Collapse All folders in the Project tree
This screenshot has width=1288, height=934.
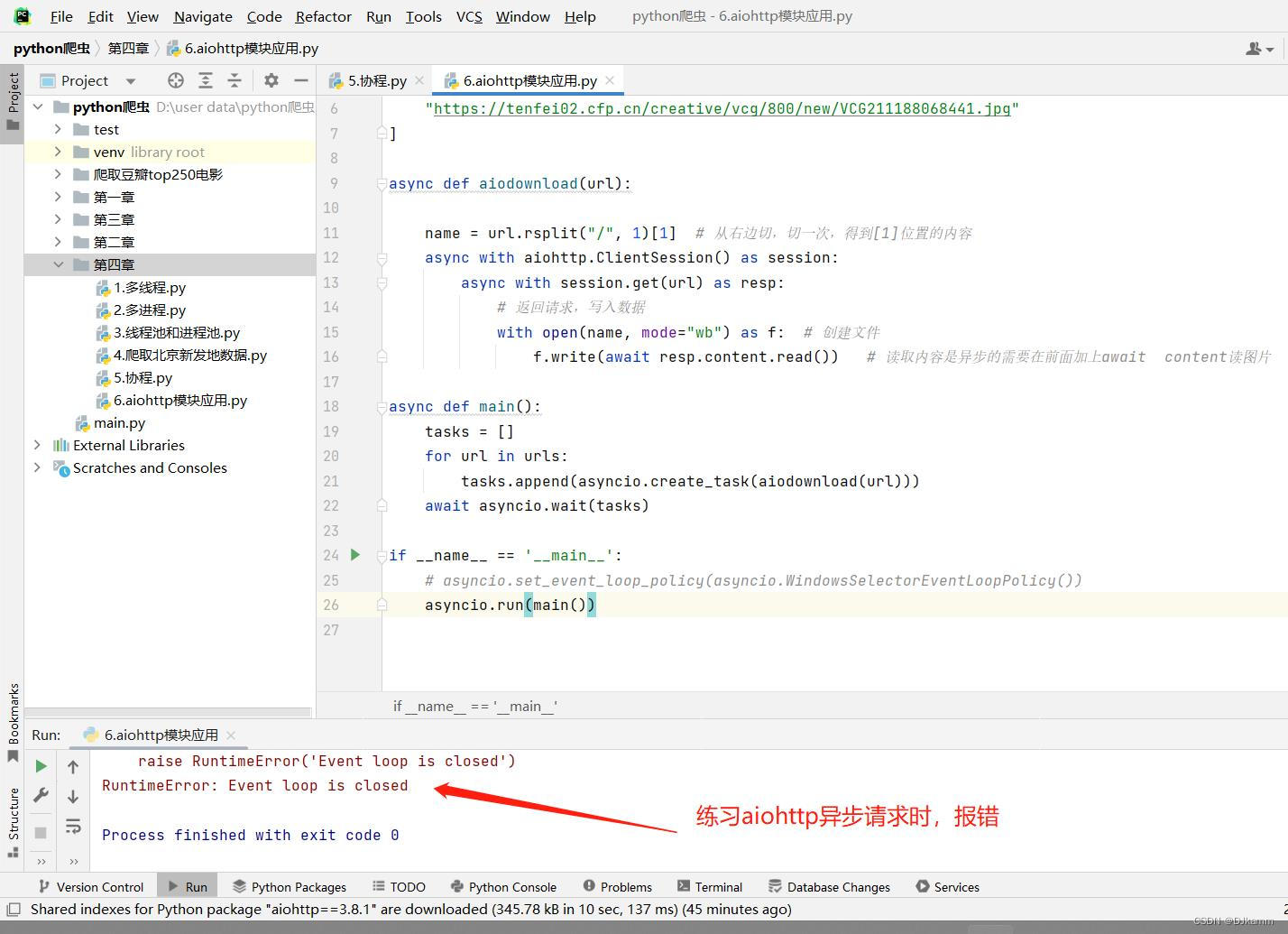pos(235,80)
